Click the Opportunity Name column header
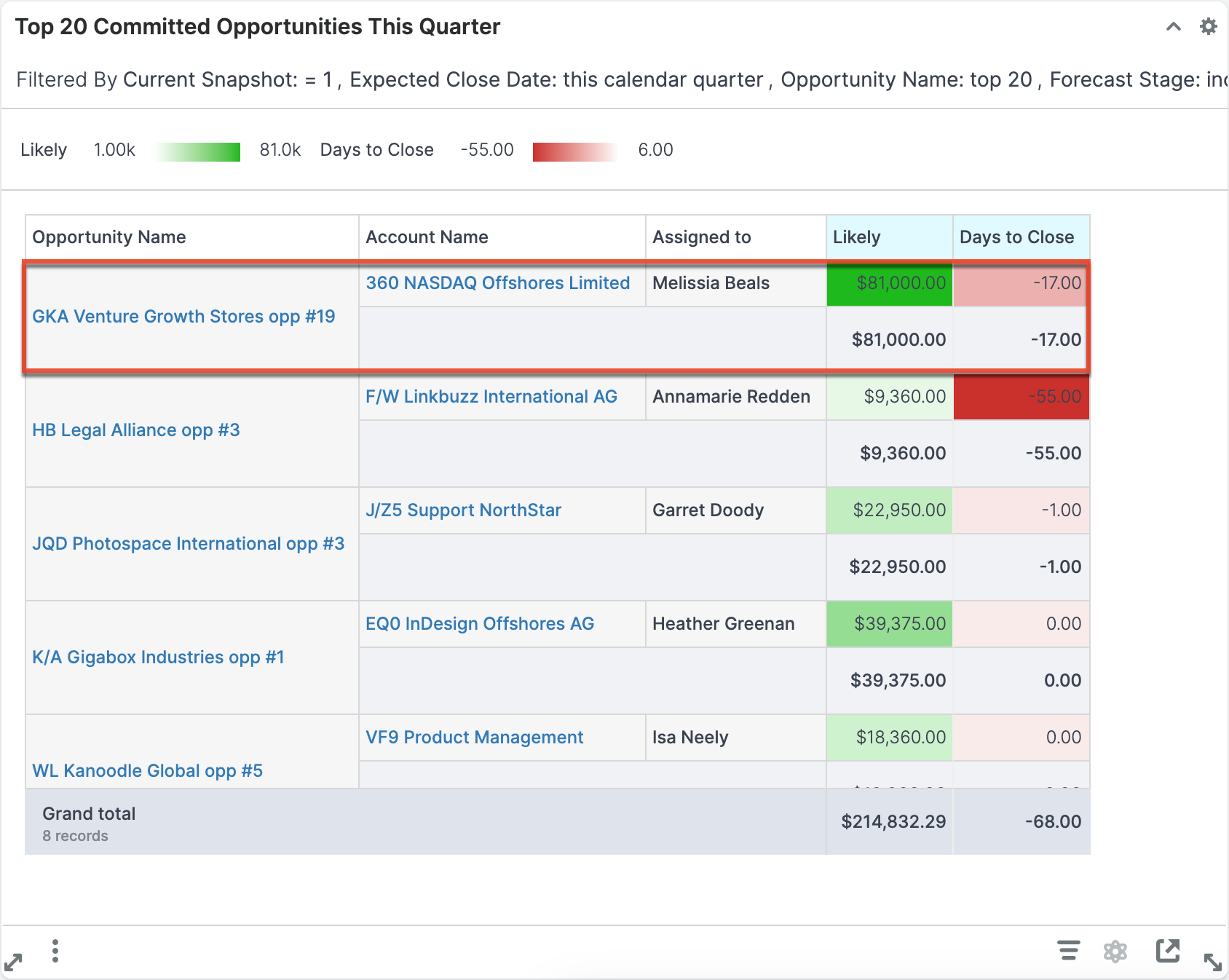The image size is (1229, 980). [109, 237]
